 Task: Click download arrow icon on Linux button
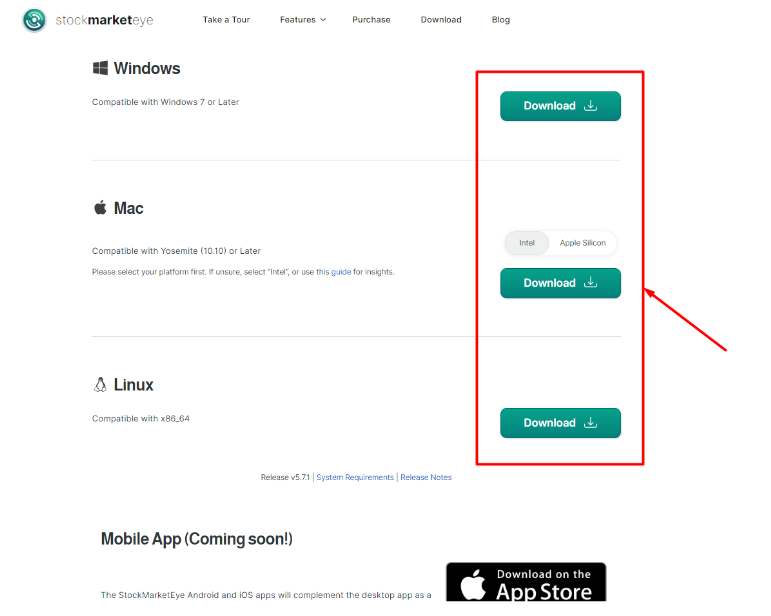point(591,422)
